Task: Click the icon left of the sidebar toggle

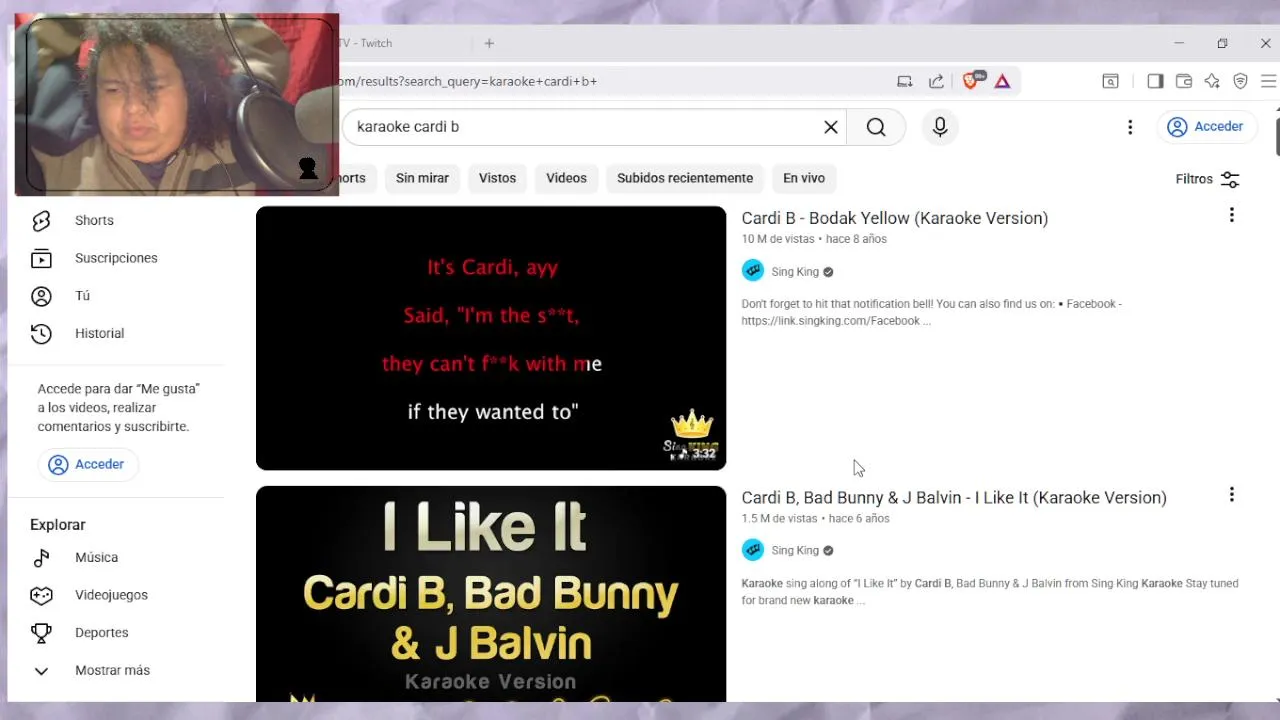Action: pyautogui.click(x=1110, y=81)
